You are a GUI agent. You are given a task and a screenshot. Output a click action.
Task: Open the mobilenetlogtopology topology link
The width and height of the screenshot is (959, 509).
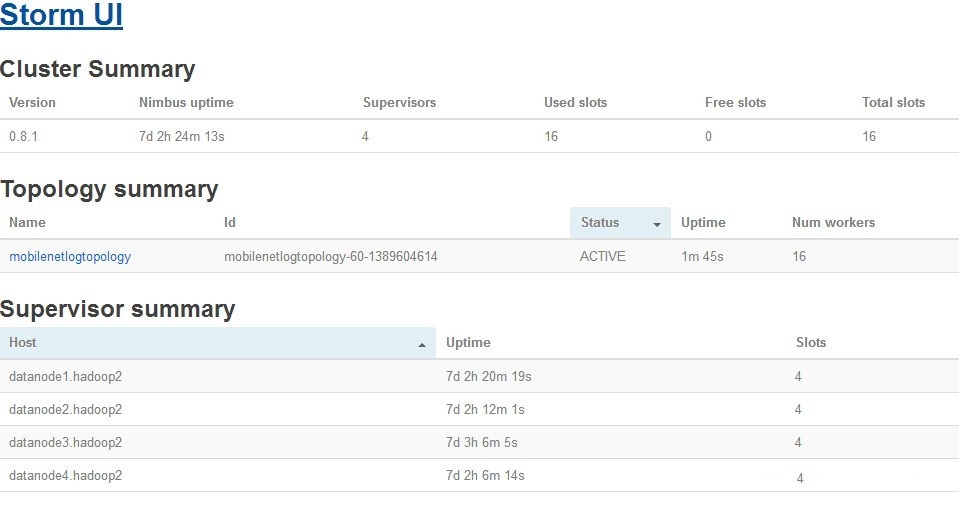[70, 256]
